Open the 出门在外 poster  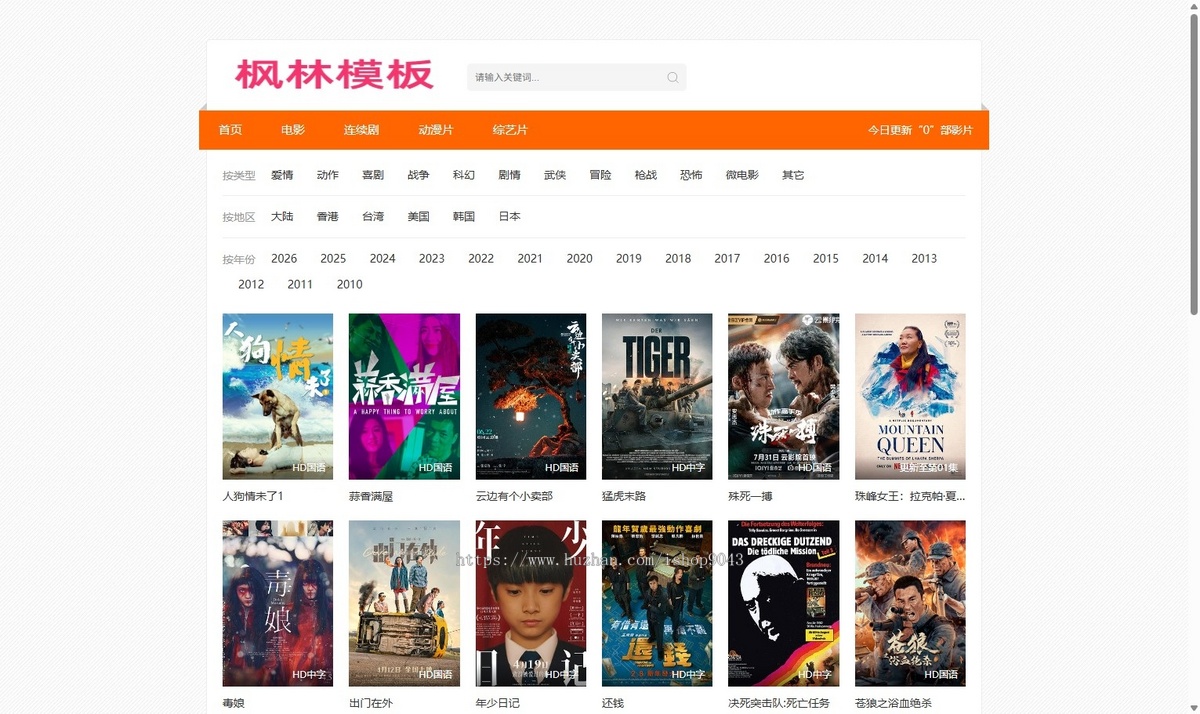point(404,603)
